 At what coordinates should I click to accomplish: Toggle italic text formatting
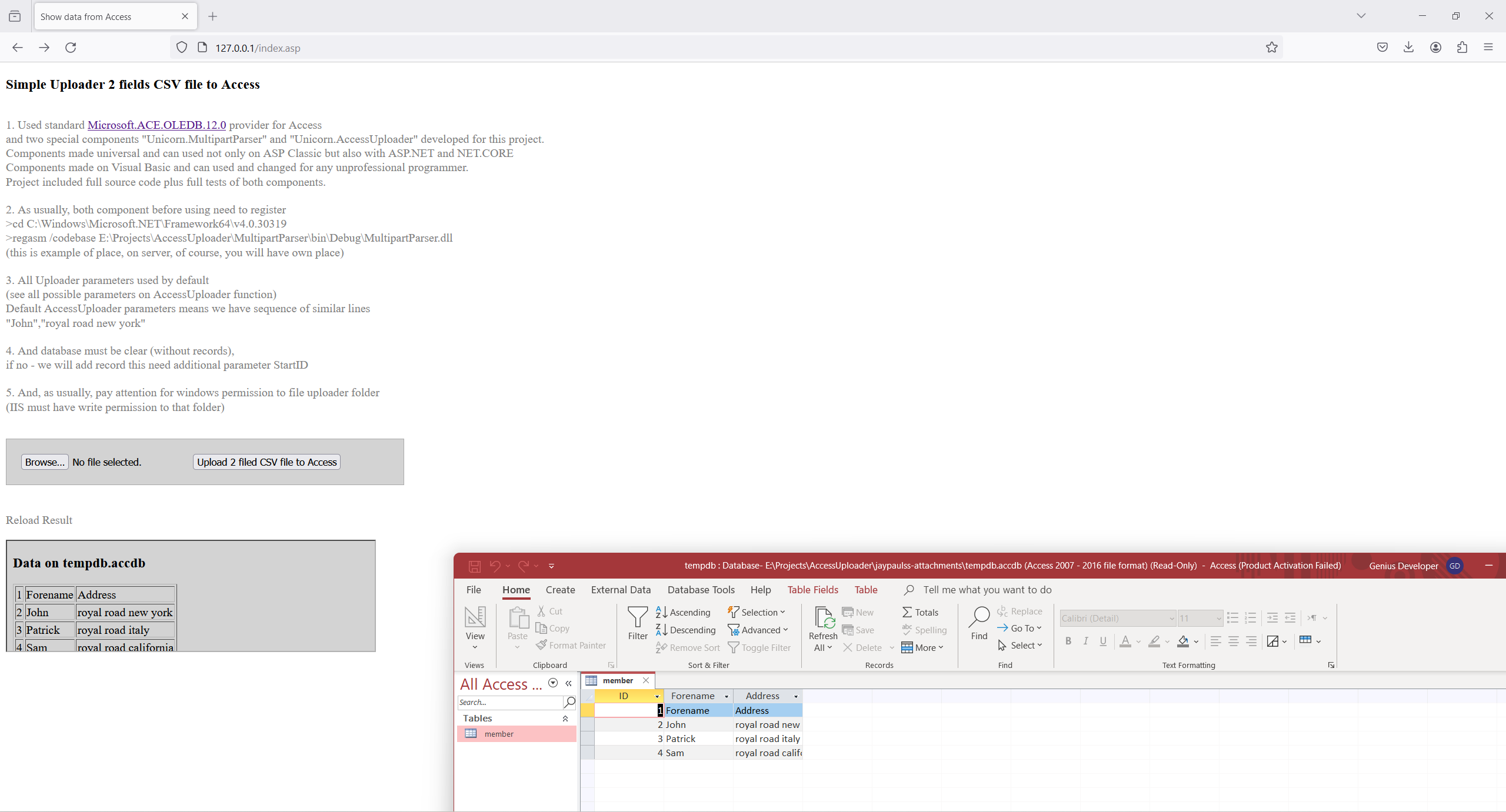pyautogui.click(x=1085, y=641)
